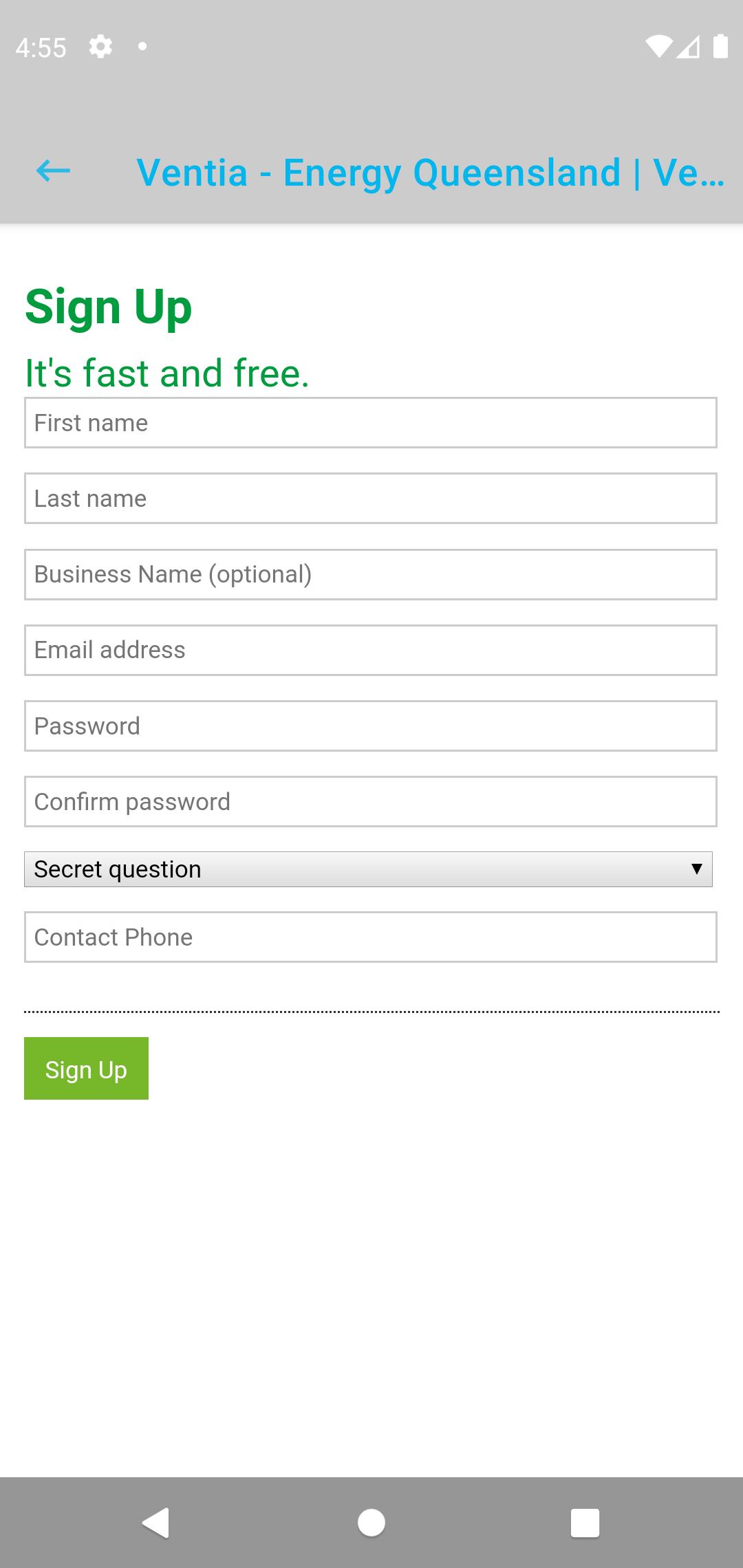Tap the back arrow in header
743x1568 pixels.
[53, 171]
